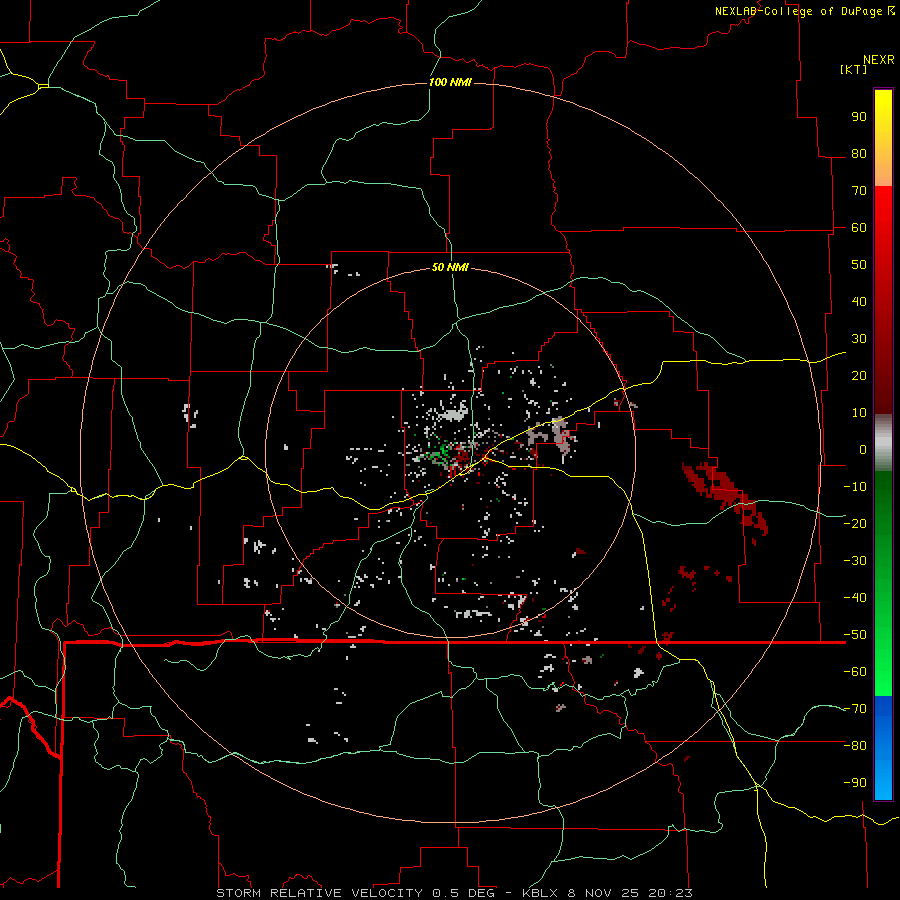This screenshot has height=900, width=900.
Task: Click the NEXLAB-College of DuPage credit text
Action: 804,11
